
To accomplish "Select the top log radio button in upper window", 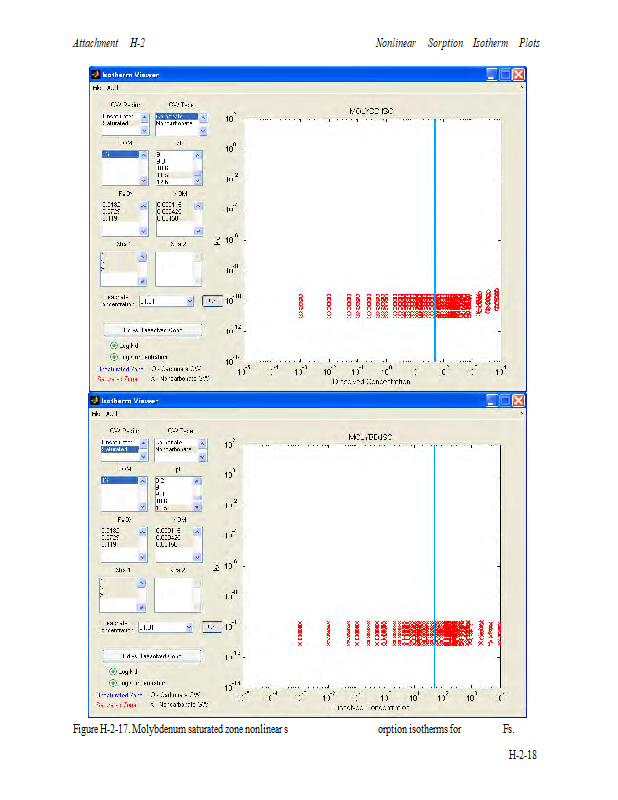I will click(114, 345).
